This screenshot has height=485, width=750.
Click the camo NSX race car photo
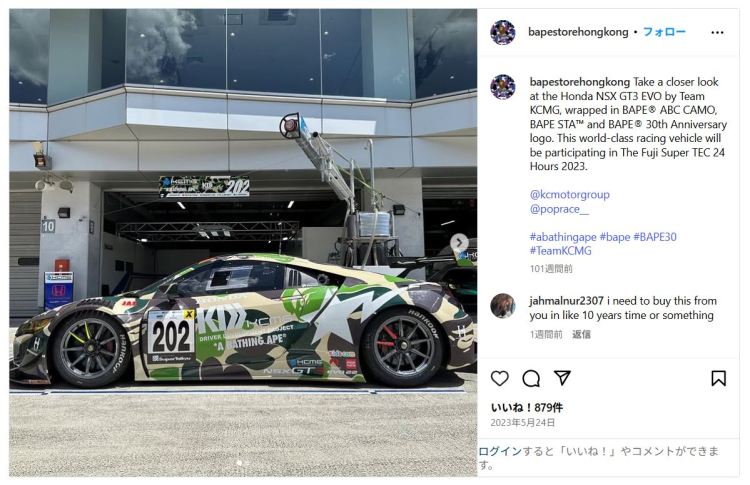[x=243, y=242]
